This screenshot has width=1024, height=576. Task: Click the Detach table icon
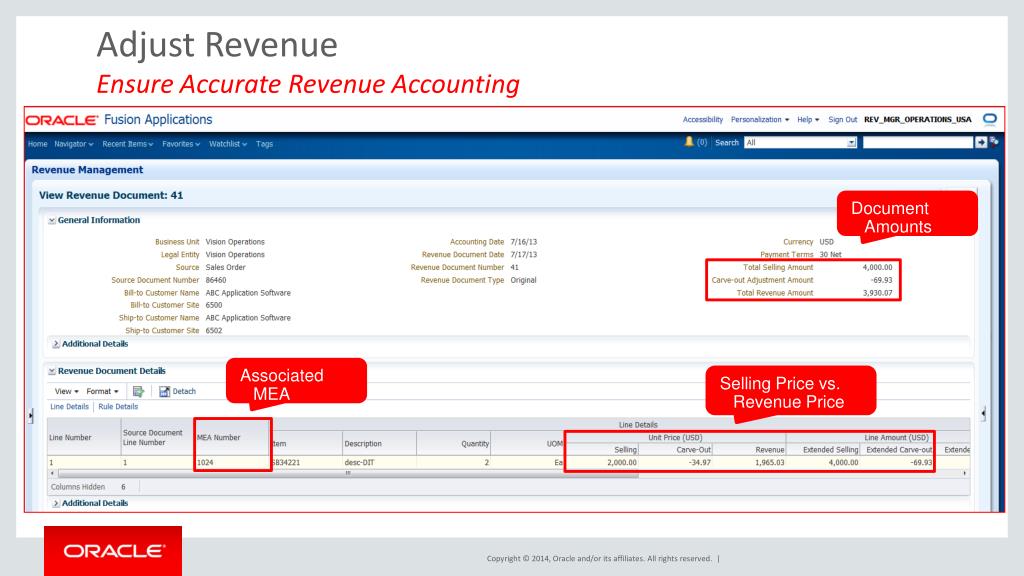click(x=165, y=391)
